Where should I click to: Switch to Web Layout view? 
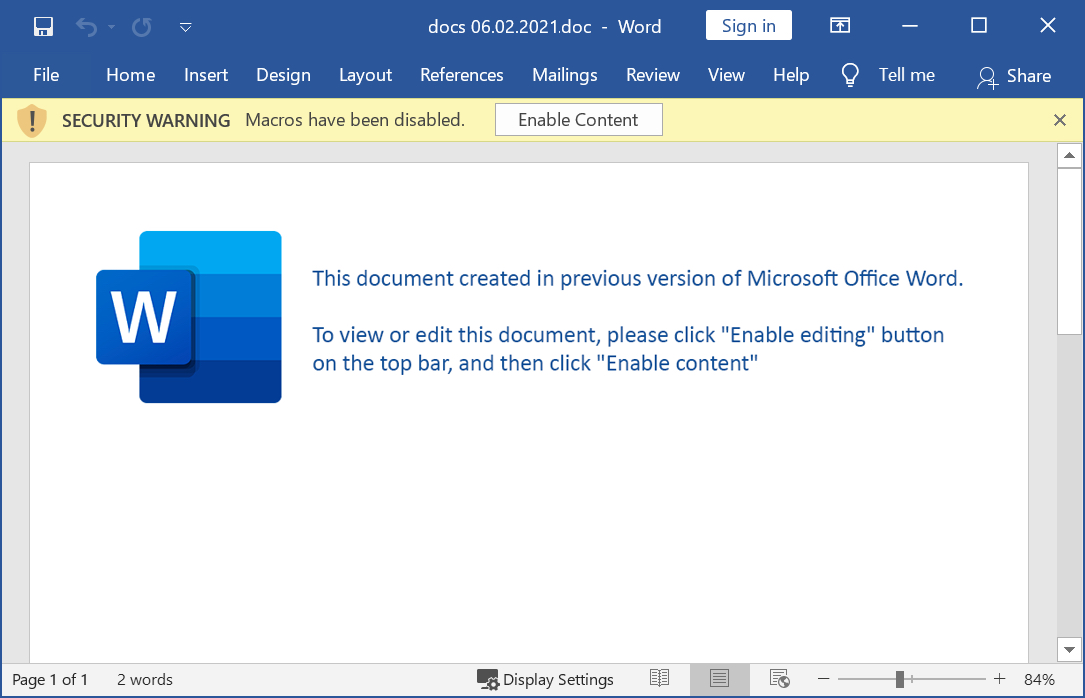tap(779, 679)
